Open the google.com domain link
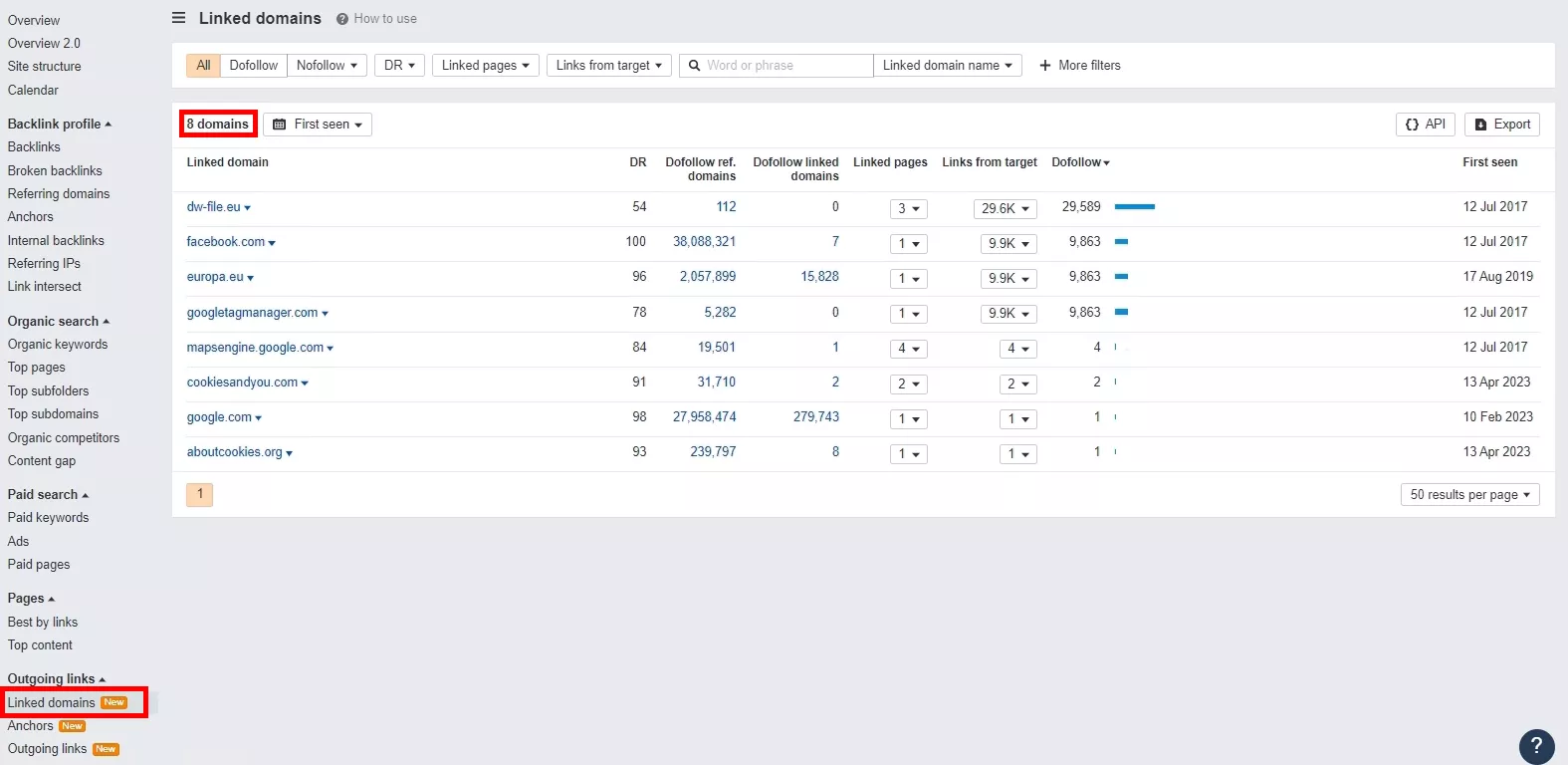The width and height of the screenshot is (1568, 765). [220, 417]
